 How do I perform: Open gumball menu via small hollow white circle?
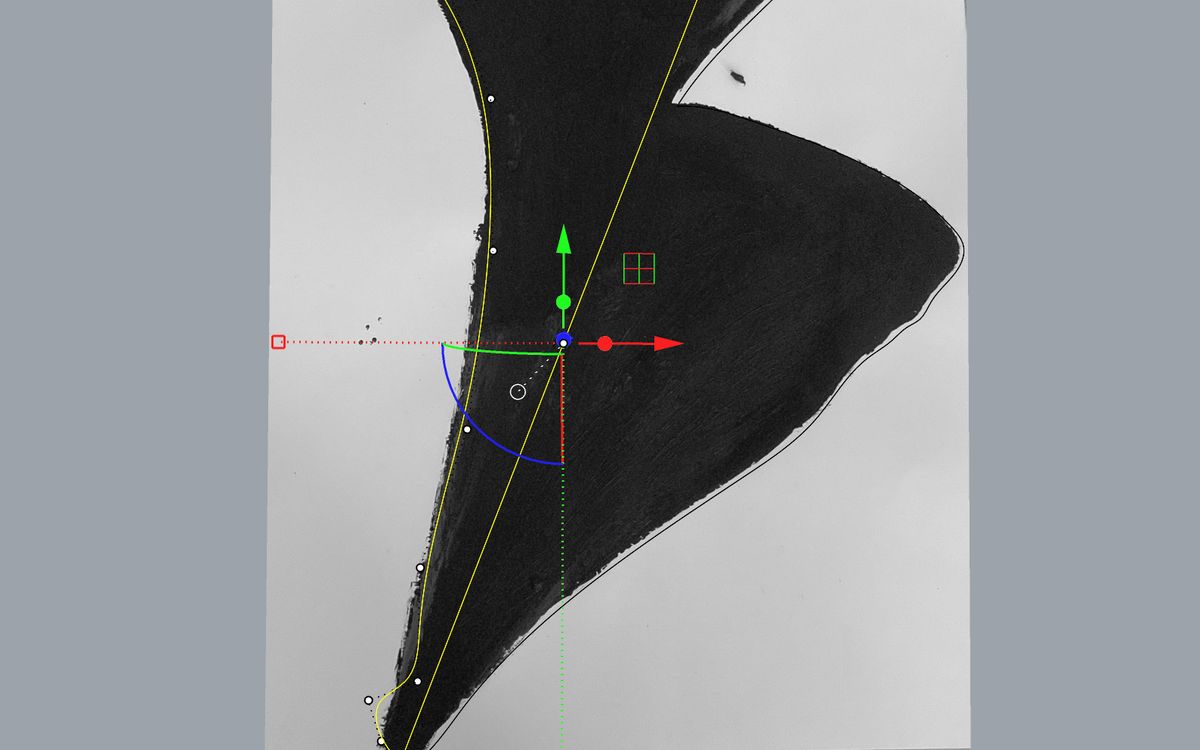tap(517, 392)
